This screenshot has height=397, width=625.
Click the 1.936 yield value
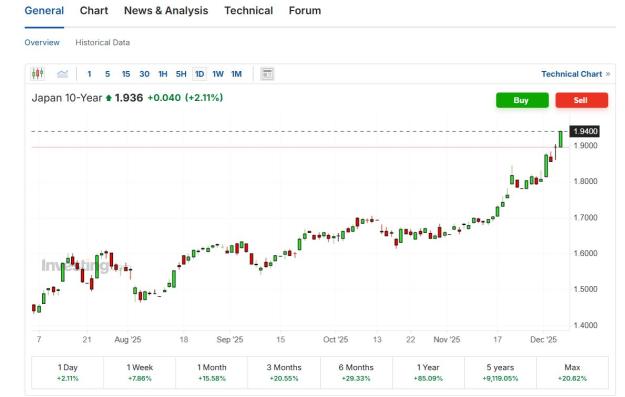coord(129,98)
